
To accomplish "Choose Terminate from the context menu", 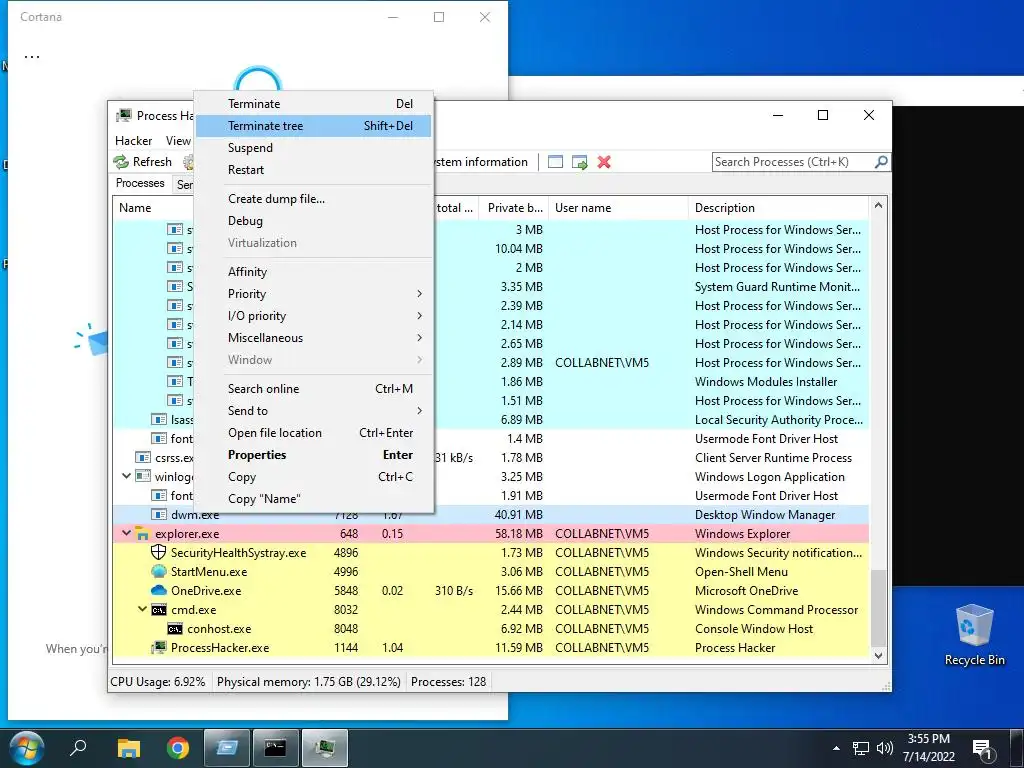I will (313, 104).
